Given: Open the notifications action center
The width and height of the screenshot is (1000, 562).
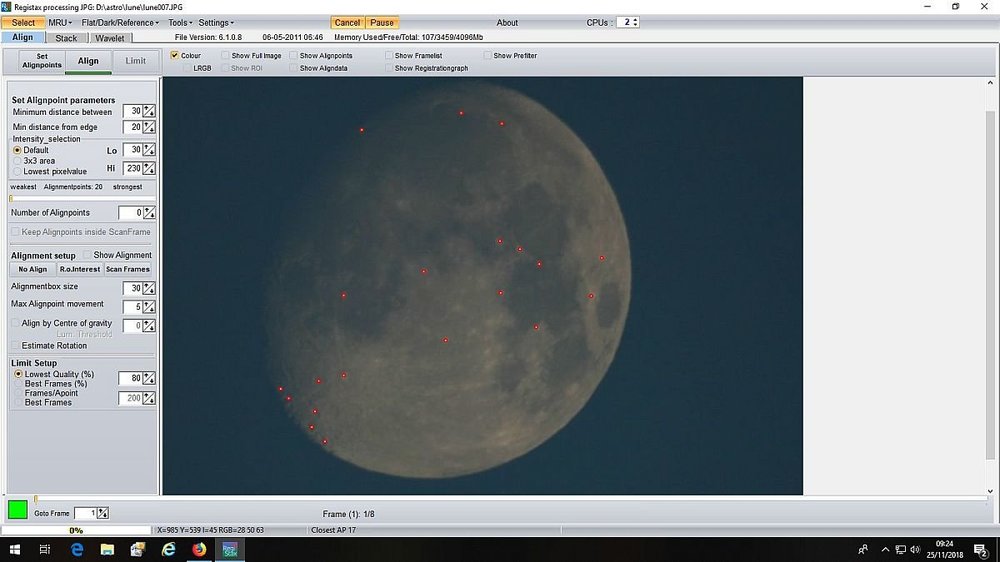Looking at the screenshot, I should (981, 549).
